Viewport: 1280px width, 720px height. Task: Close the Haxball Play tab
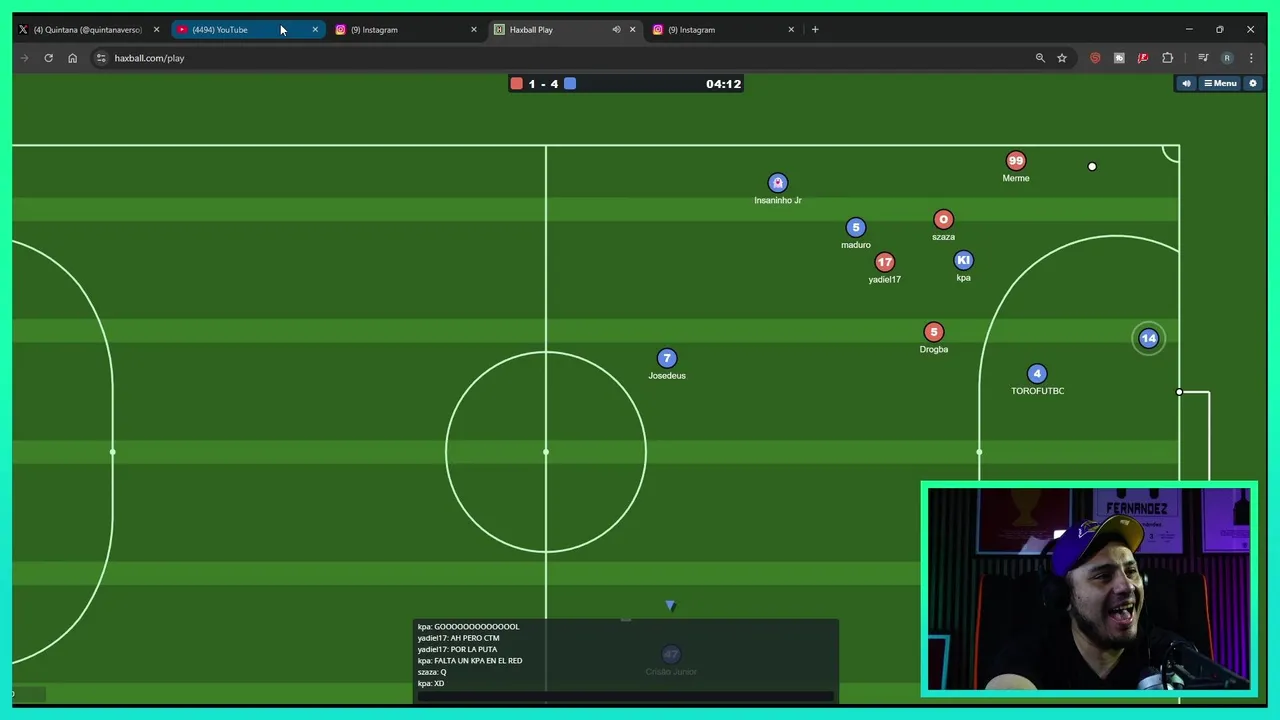point(632,30)
